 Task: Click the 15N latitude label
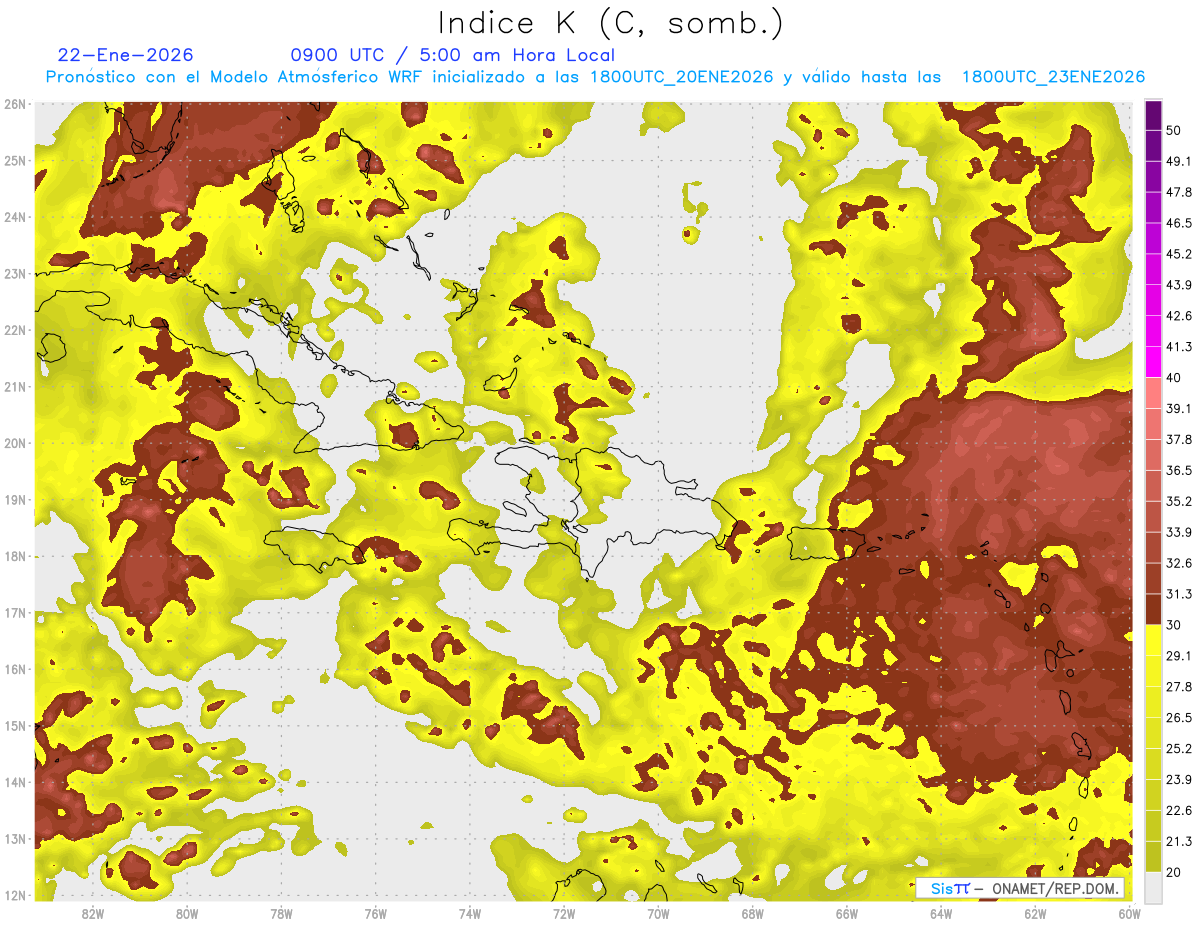click(14, 726)
